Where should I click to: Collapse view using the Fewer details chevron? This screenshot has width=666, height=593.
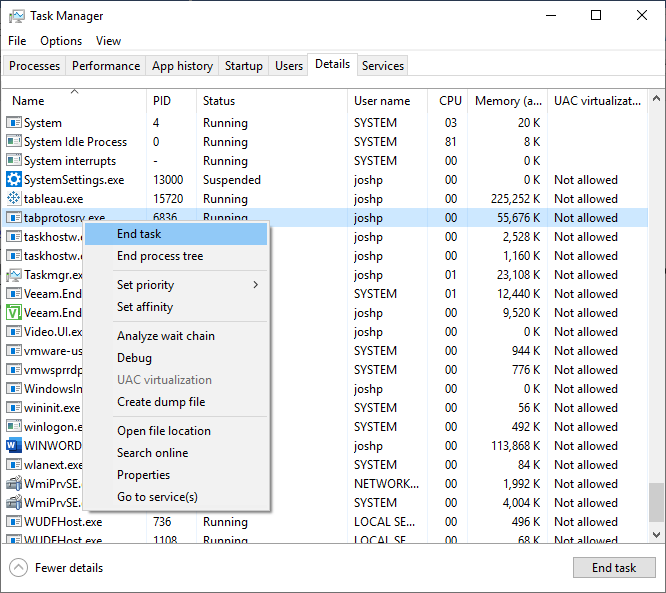19,568
